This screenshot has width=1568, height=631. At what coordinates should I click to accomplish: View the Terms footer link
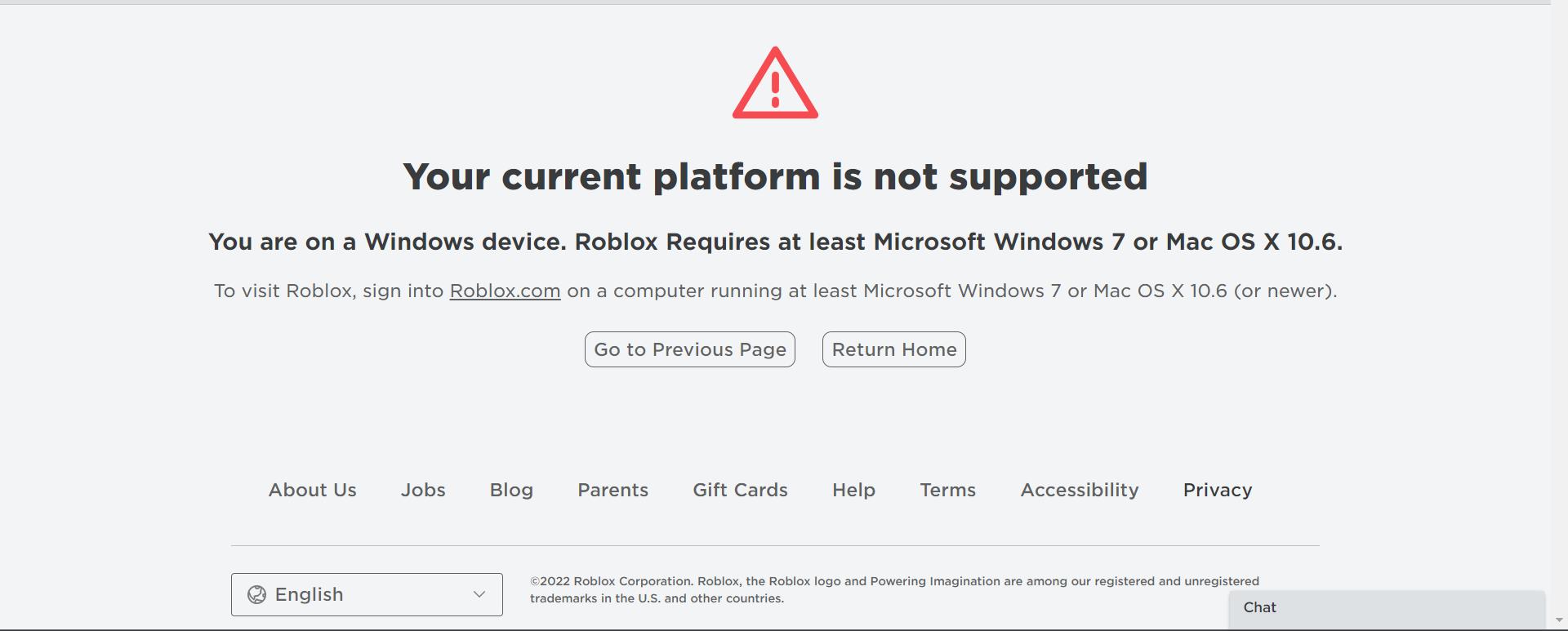coord(948,490)
